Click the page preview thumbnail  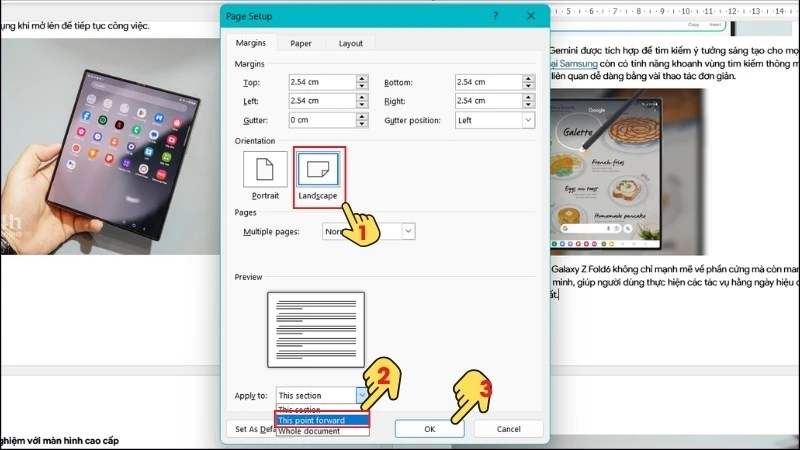pyautogui.click(x=316, y=330)
